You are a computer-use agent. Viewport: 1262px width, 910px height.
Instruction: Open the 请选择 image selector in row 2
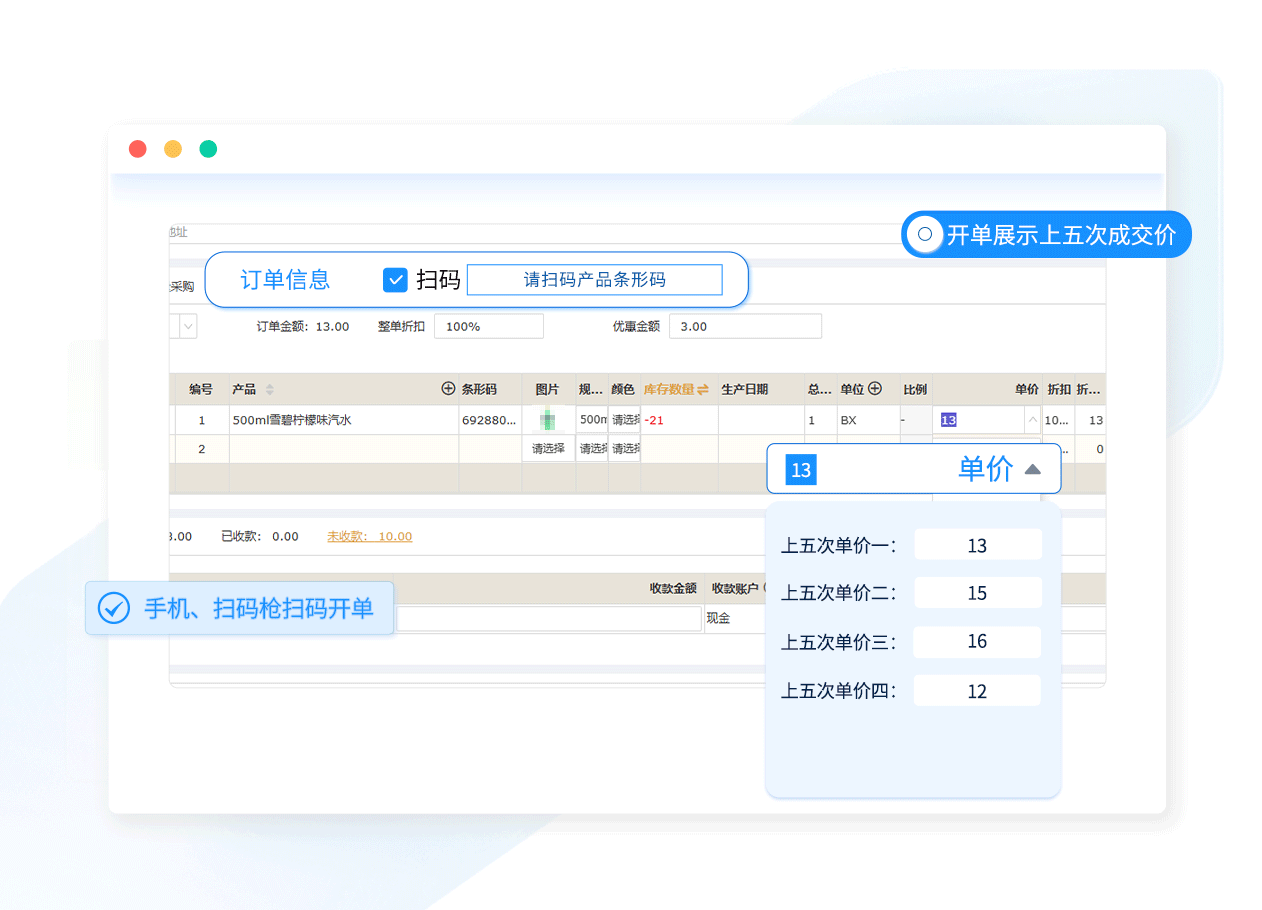pyautogui.click(x=548, y=449)
